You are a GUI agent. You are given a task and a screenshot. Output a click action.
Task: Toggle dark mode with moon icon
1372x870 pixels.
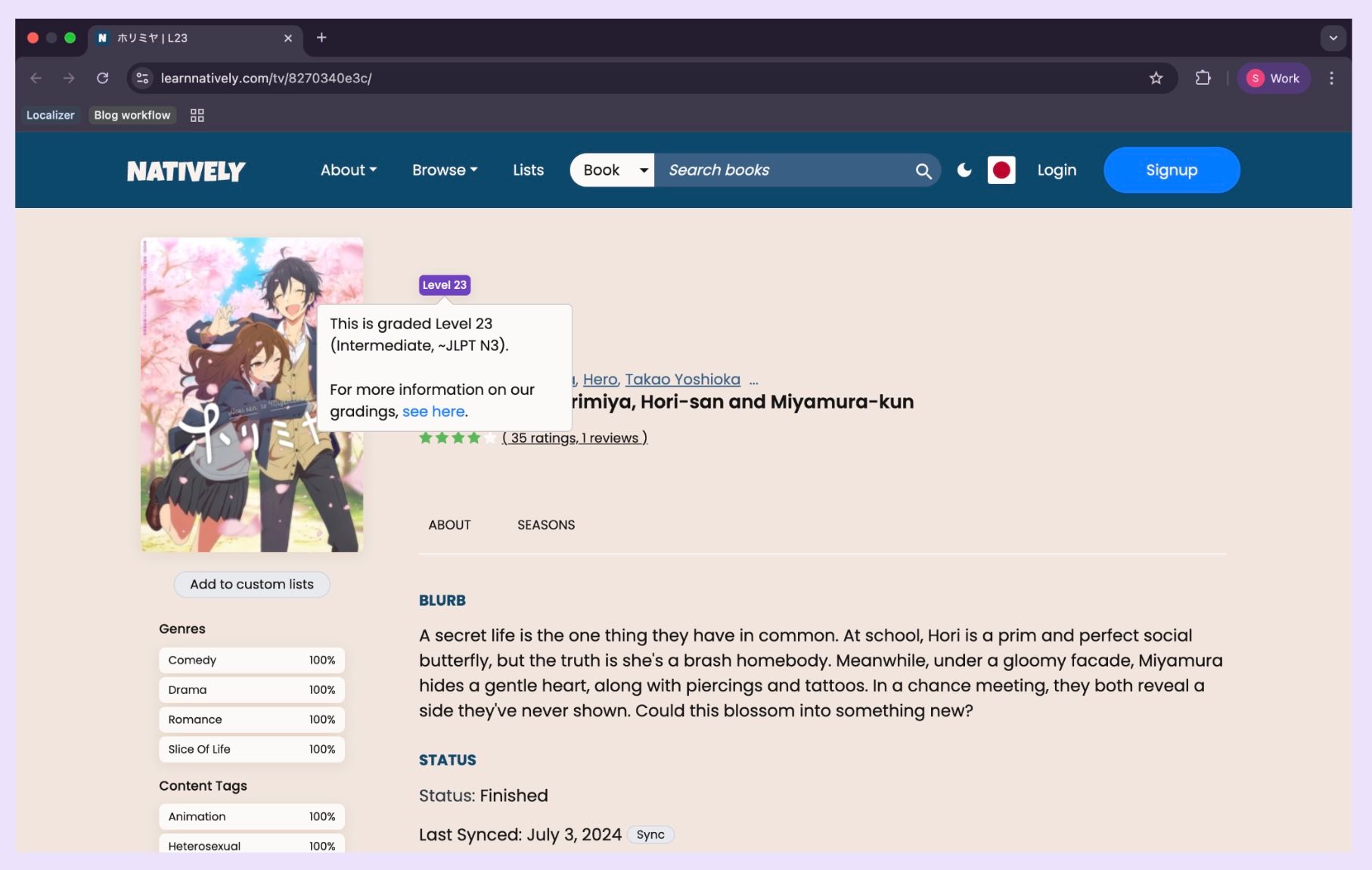[964, 170]
